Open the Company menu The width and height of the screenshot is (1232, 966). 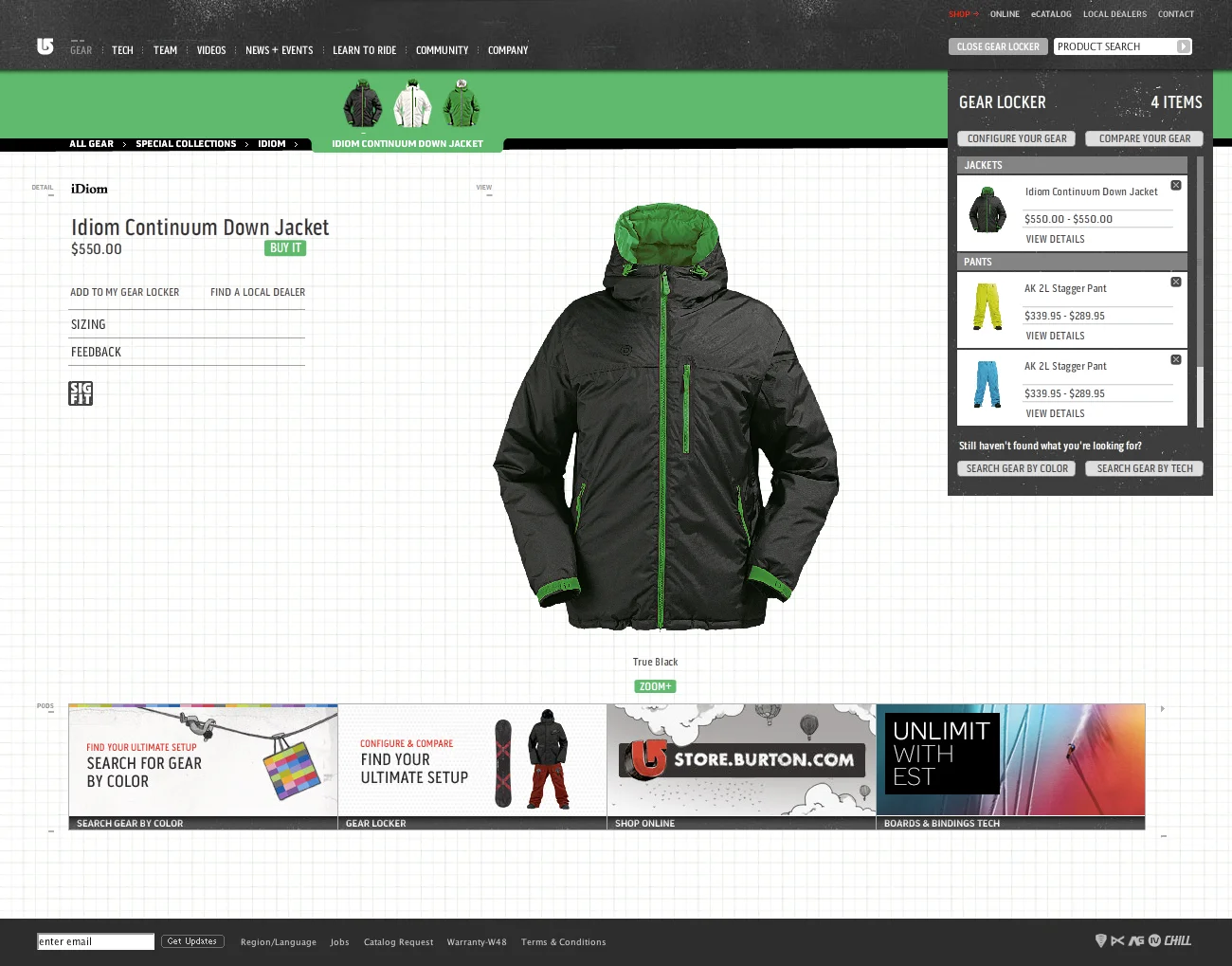tap(508, 50)
